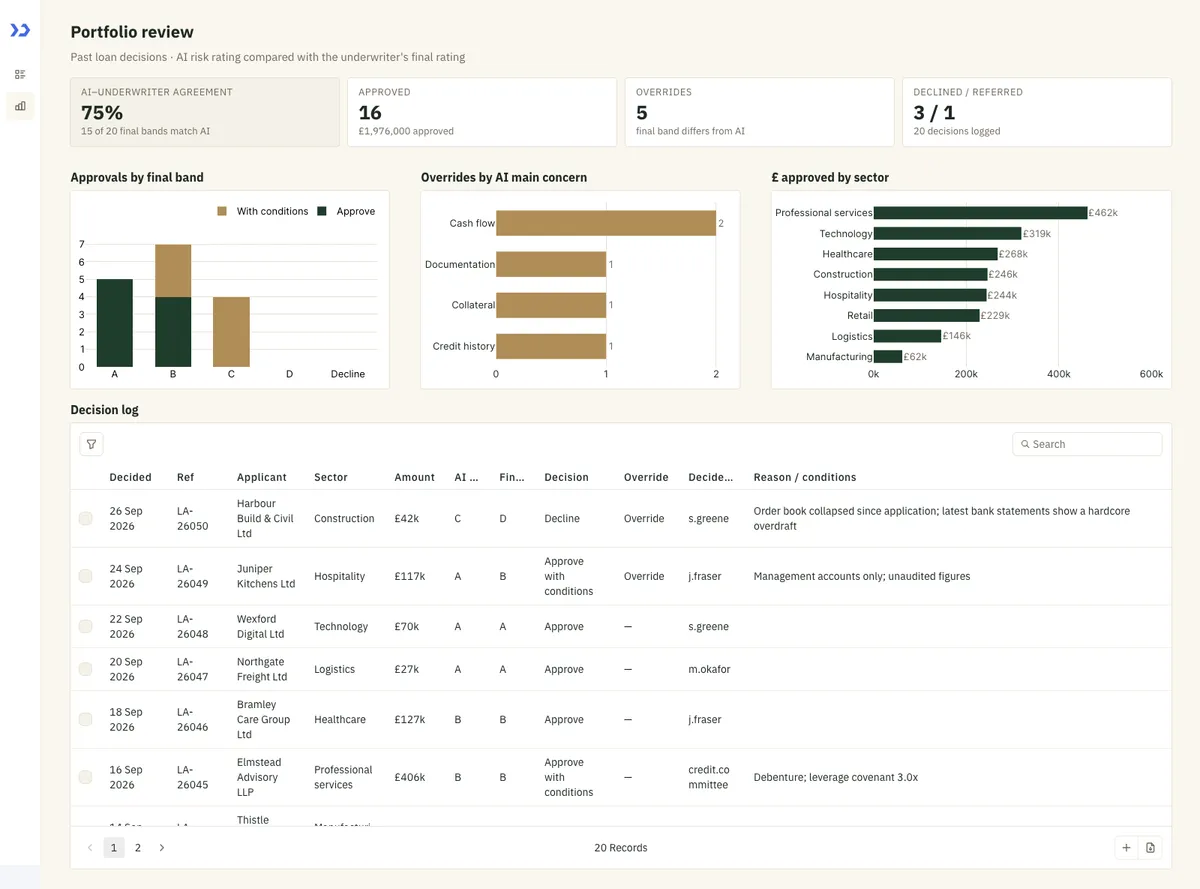
Task: Click in the Decision log Search field
Action: [1087, 444]
